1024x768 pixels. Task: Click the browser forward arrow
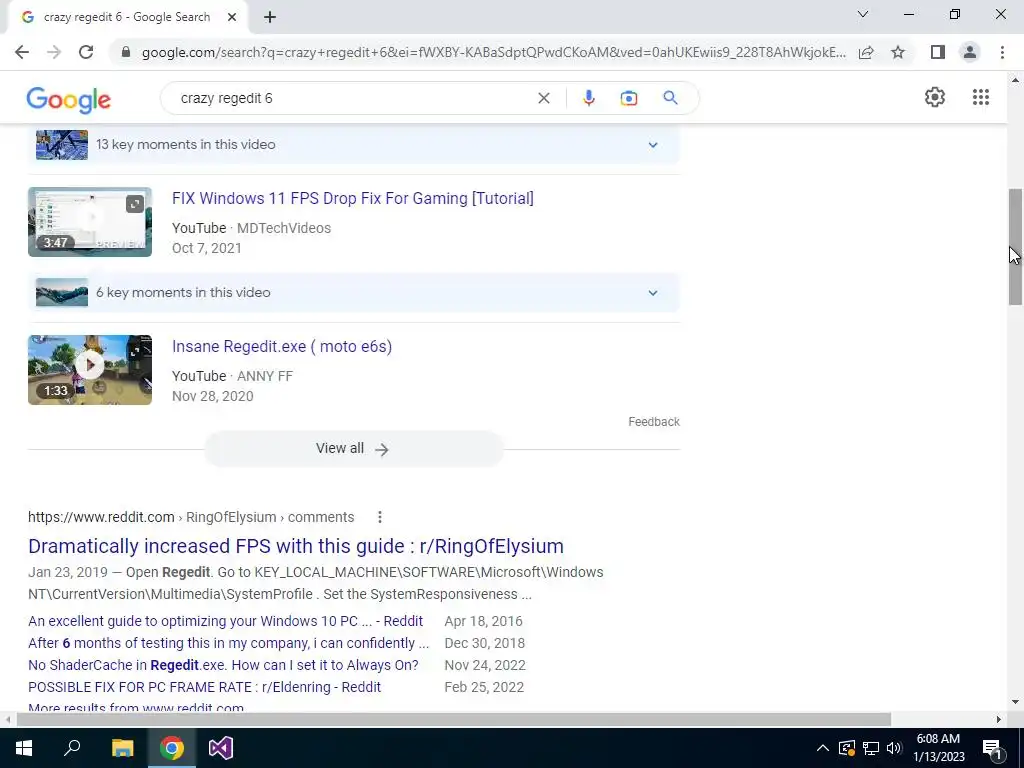point(54,52)
